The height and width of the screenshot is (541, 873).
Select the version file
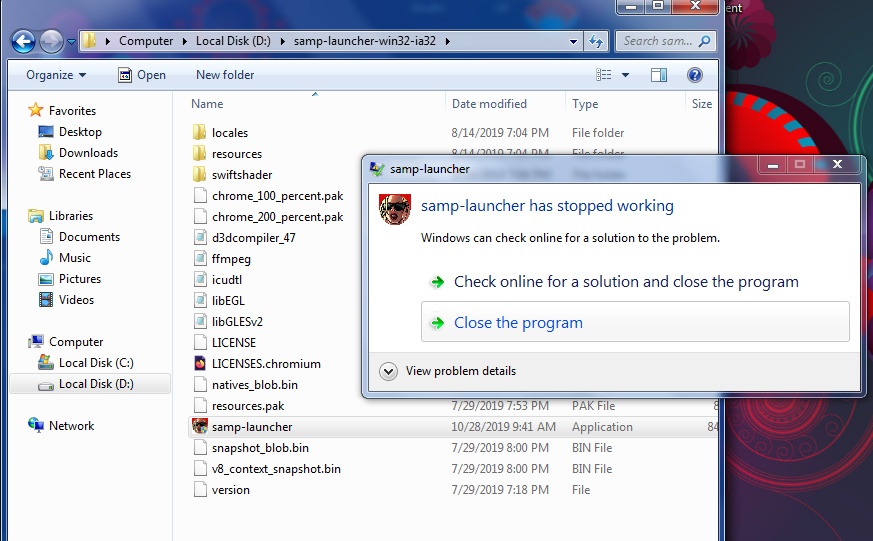pyautogui.click(x=230, y=490)
